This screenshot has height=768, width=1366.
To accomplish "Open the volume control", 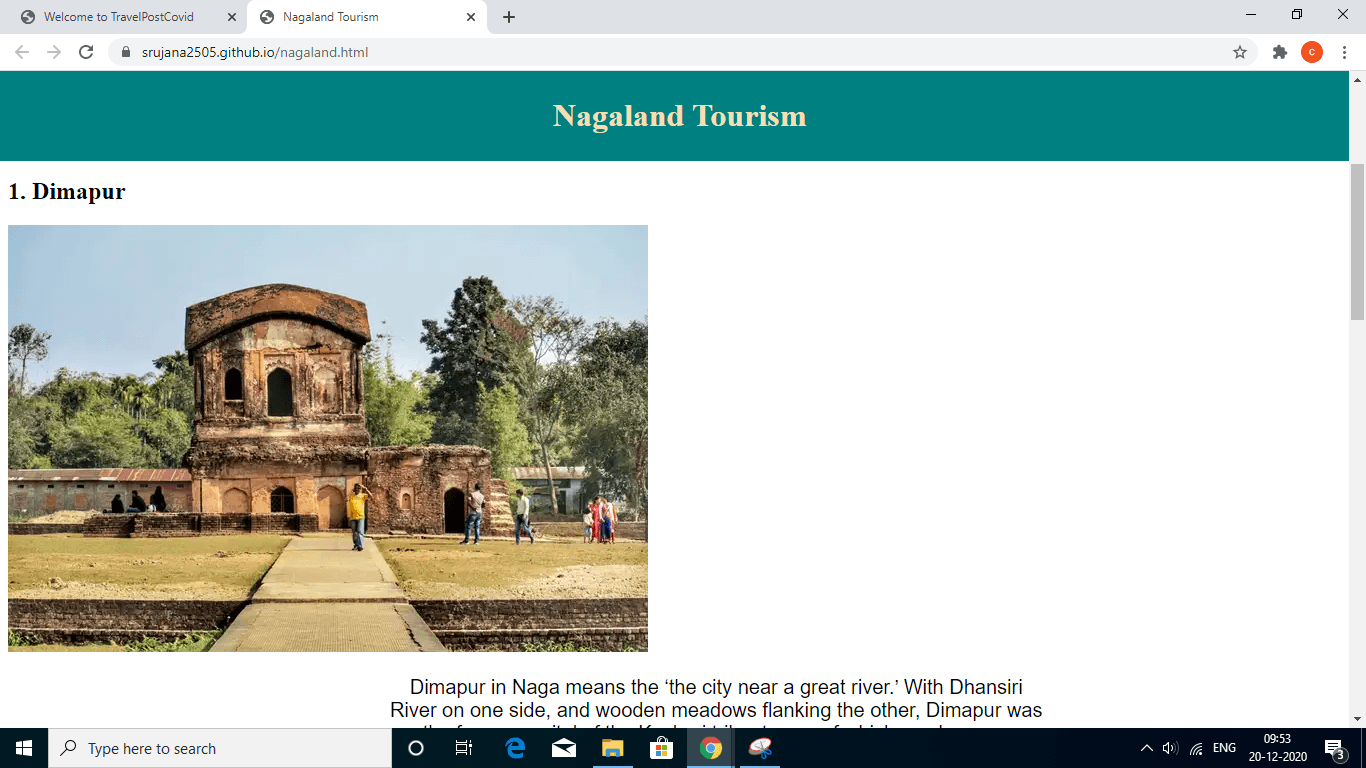I will [x=1170, y=748].
